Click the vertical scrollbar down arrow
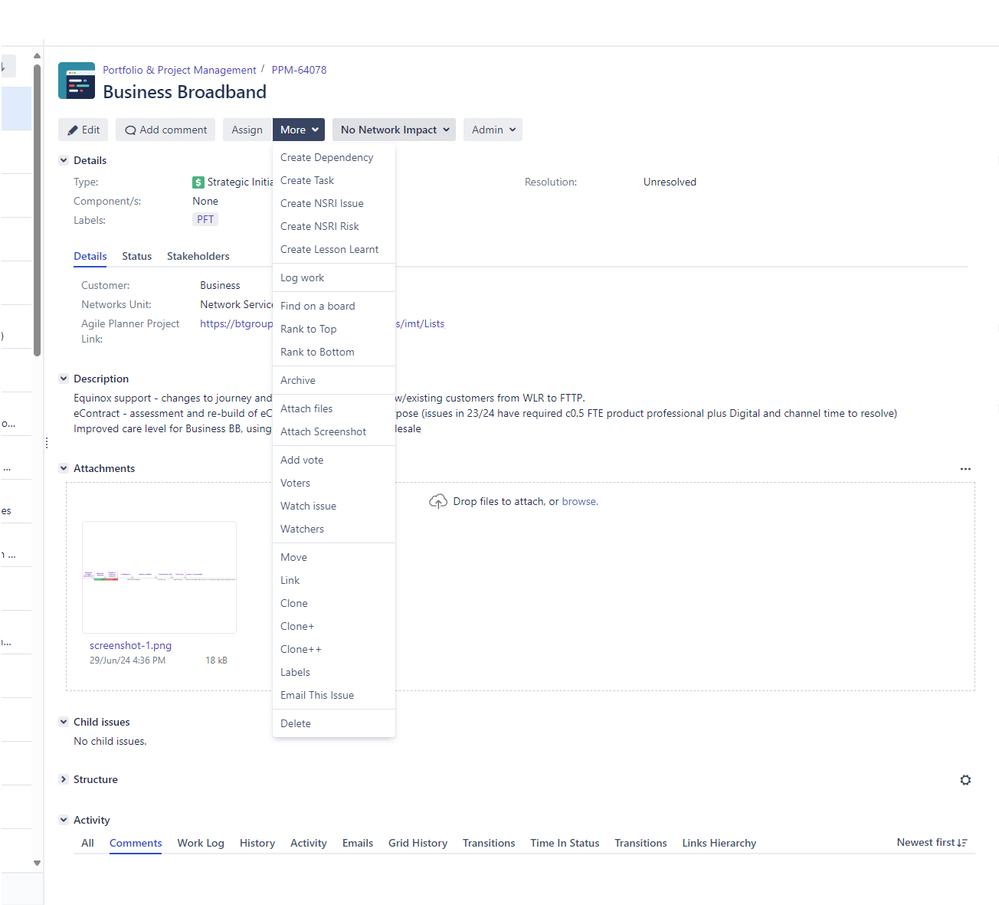 pyautogui.click(x=37, y=863)
